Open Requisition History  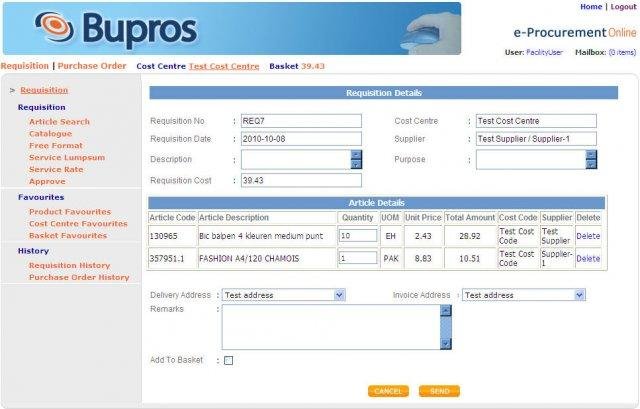coord(69,265)
